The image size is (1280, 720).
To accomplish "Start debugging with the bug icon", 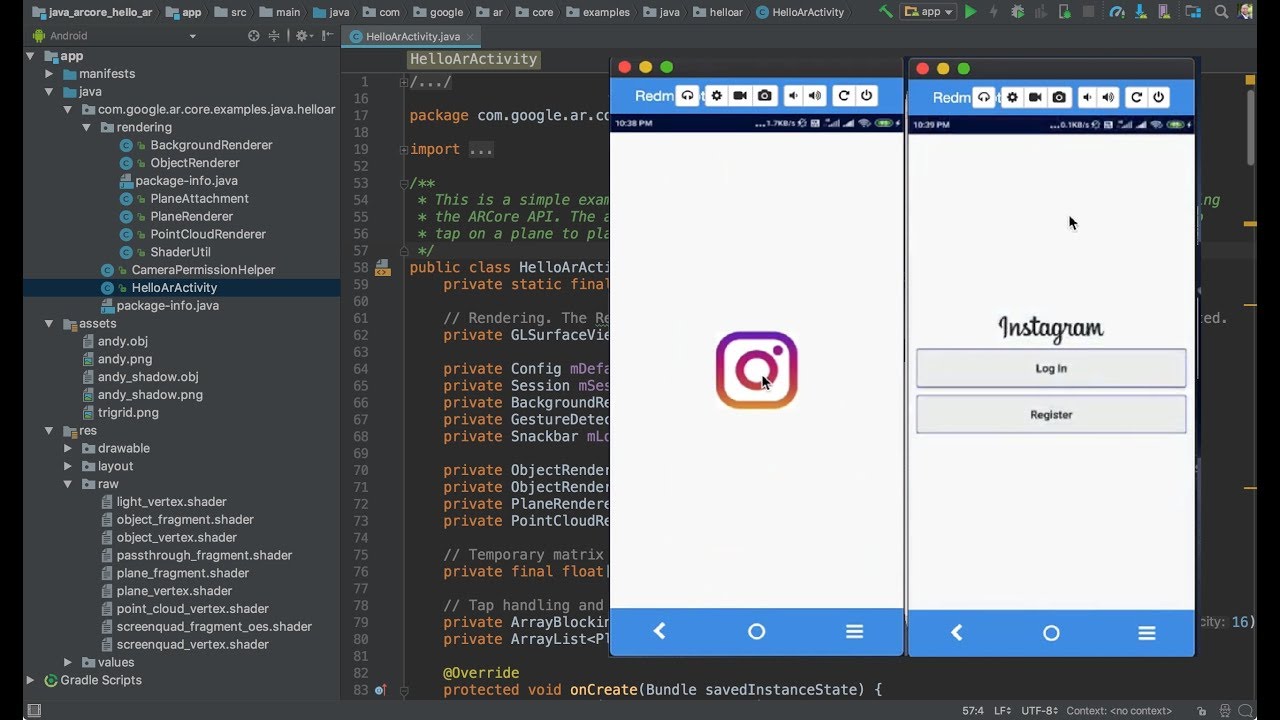I will (x=1018, y=12).
